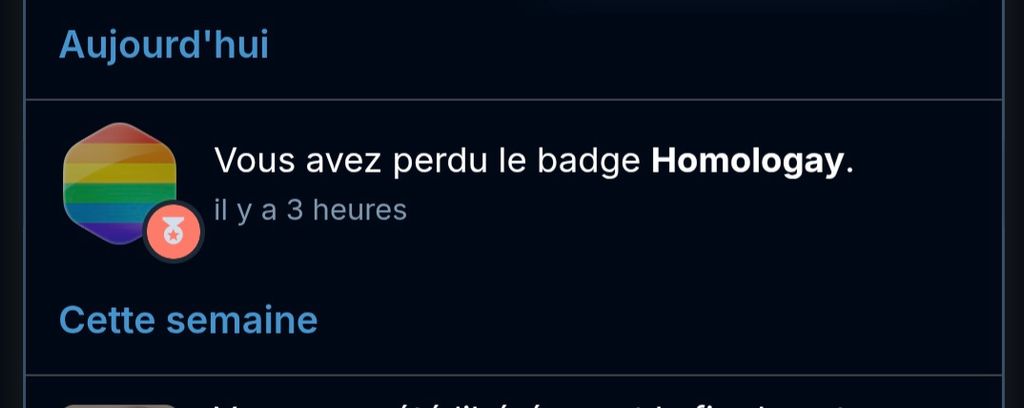Open the cut-off notification under Cette semaine

pyautogui.click(x=513, y=392)
